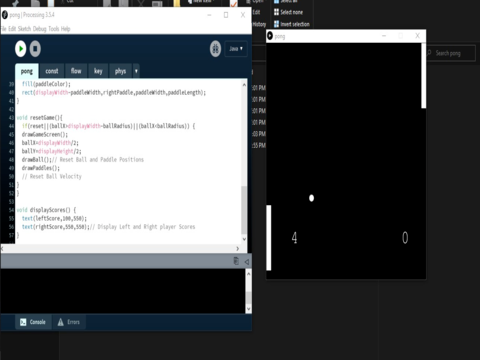Click the white ball in the pong window
480x360 pixels.
point(311,198)
